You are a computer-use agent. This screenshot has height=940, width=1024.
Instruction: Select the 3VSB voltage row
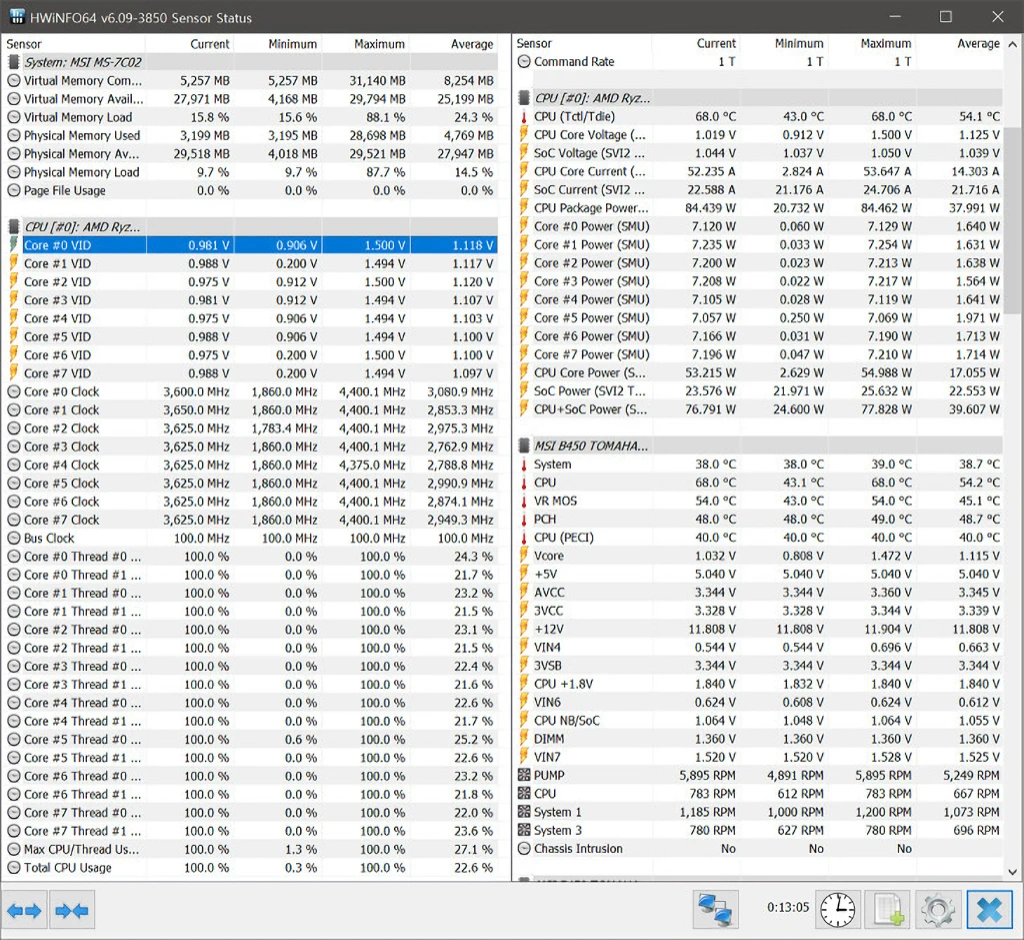758,666
